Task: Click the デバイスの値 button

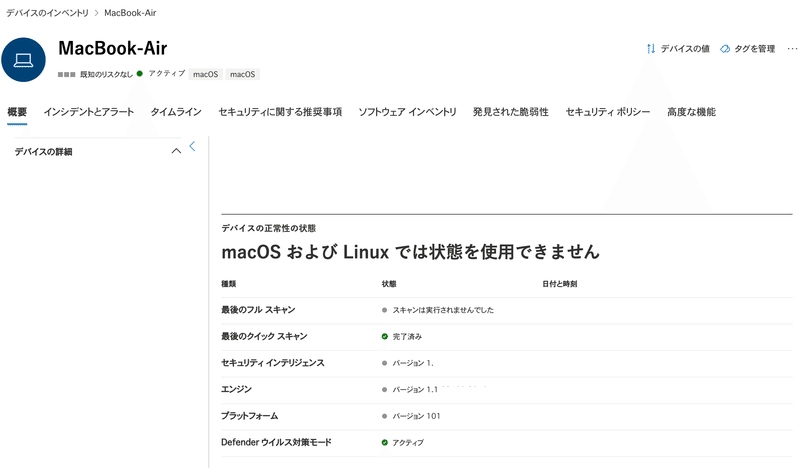Action: pos(678,48)
